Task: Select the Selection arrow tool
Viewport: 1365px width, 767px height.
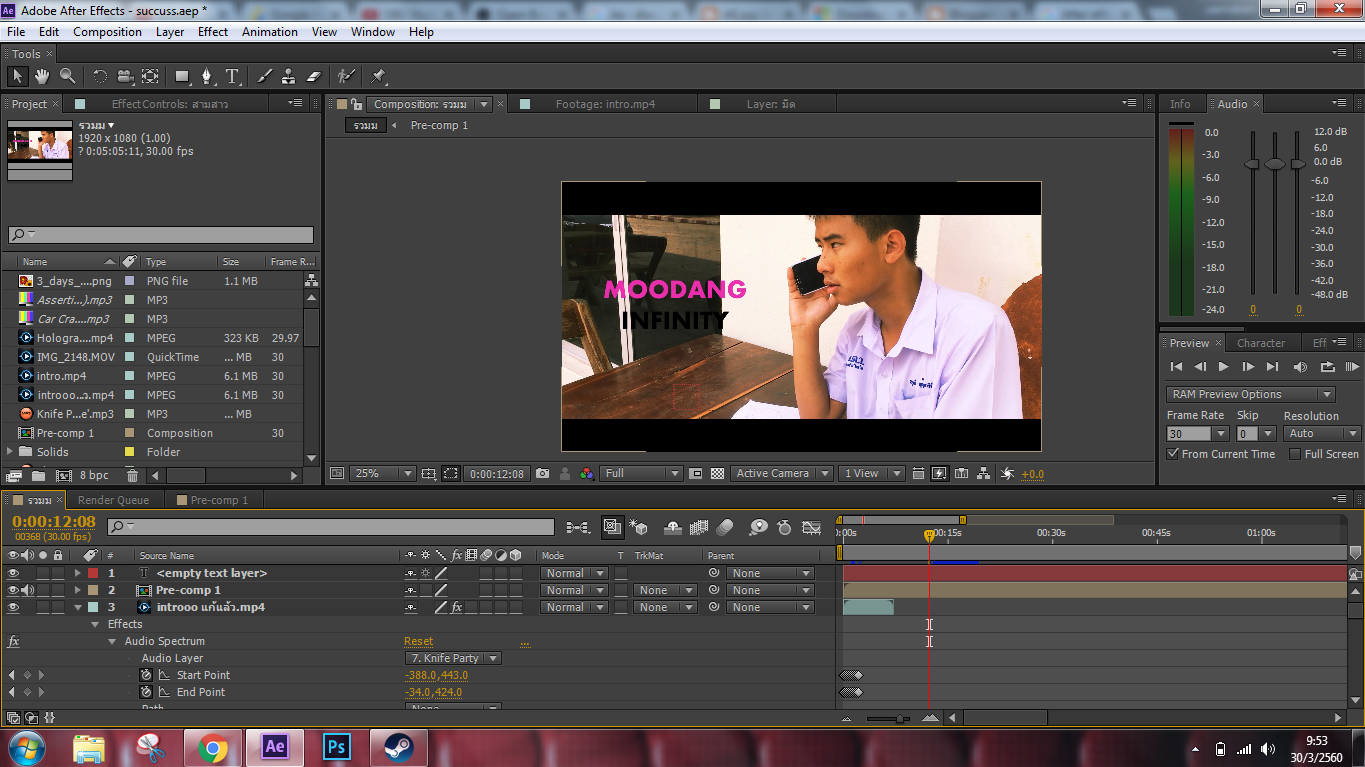Action: [17, 76]
